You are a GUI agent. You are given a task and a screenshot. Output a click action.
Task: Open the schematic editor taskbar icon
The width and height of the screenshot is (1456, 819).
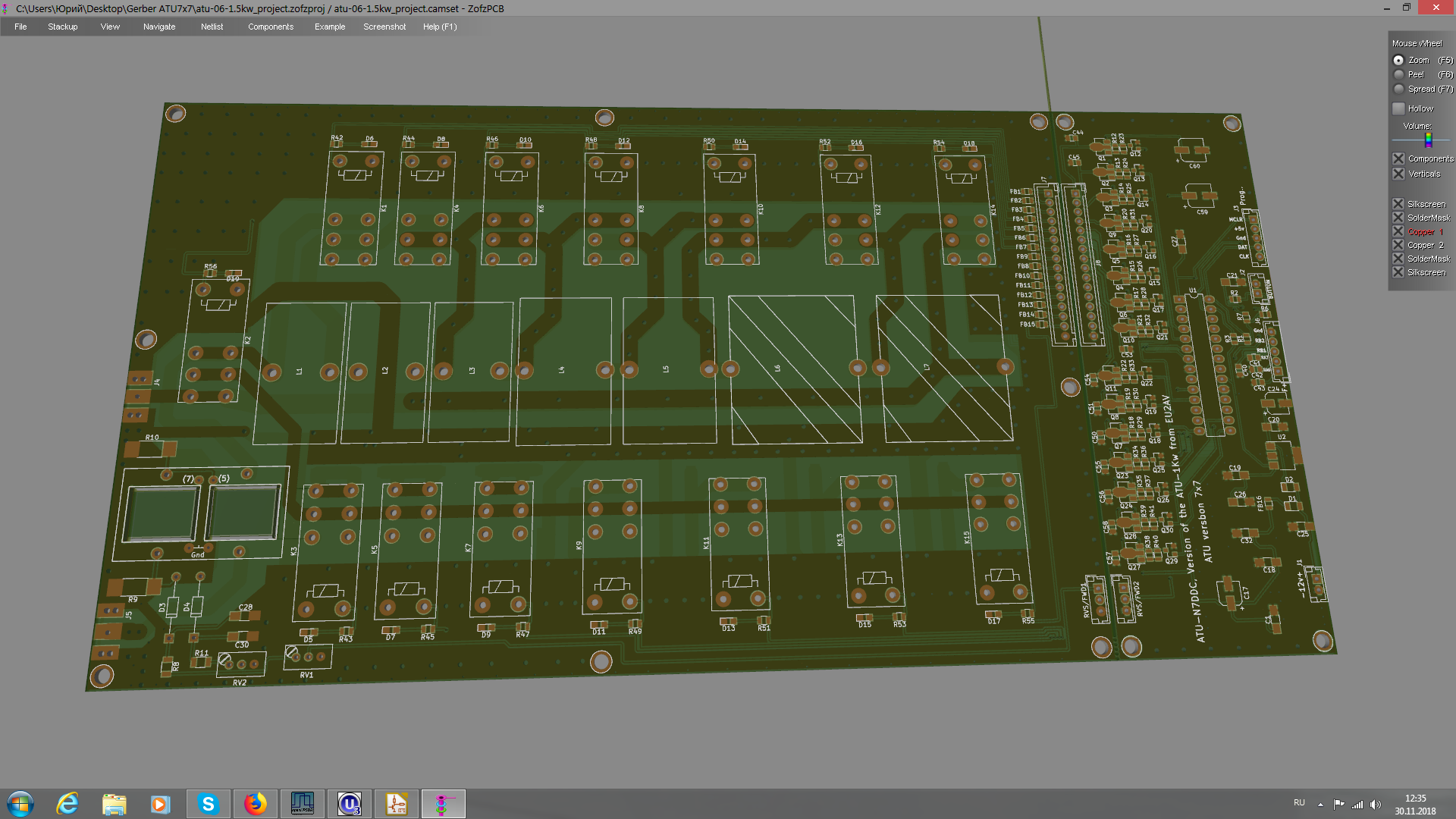[396, 804]
